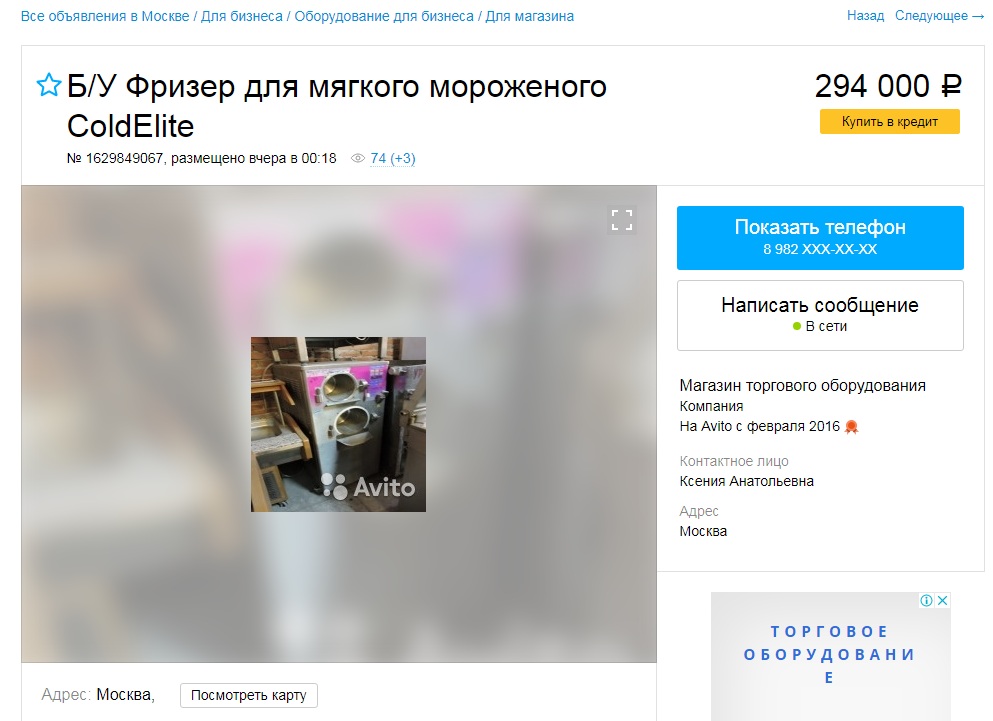This screenshot has width=993, height=721.
Task: Go to next listing via Следующее
Action: click(939, 16)
